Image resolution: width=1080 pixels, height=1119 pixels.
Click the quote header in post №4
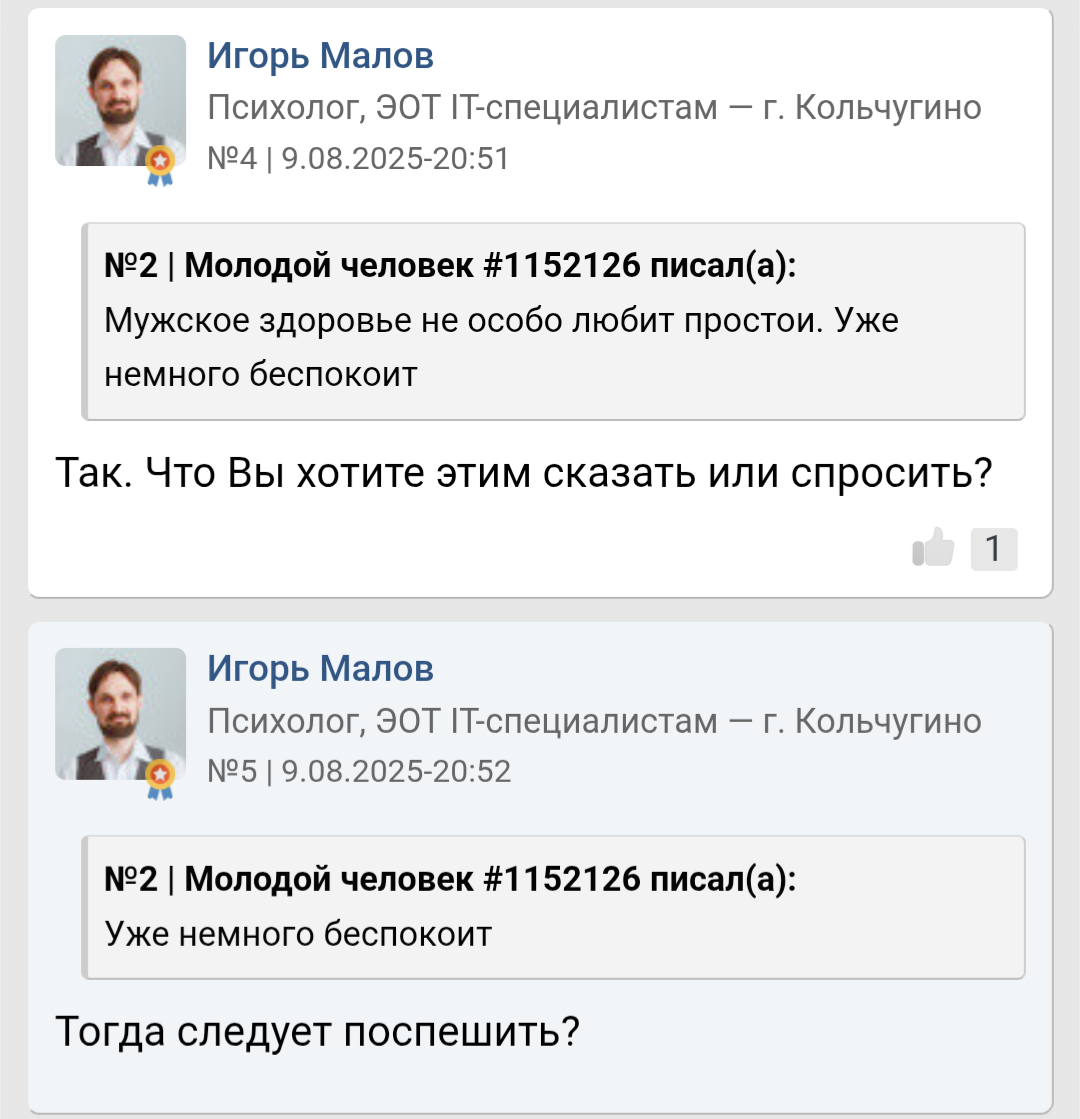tap(451, 266)
